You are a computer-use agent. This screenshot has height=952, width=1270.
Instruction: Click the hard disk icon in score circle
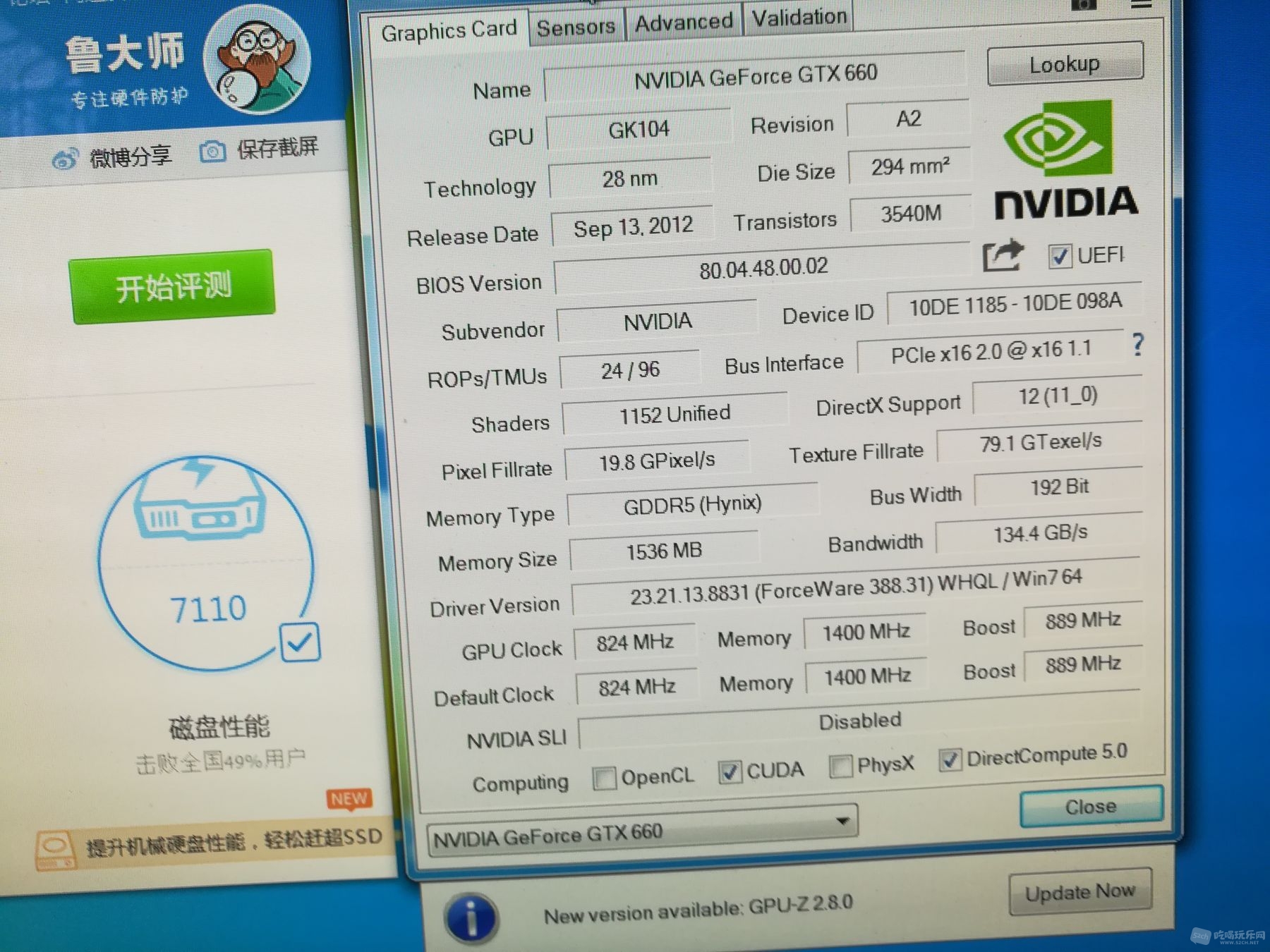point(199,501)
